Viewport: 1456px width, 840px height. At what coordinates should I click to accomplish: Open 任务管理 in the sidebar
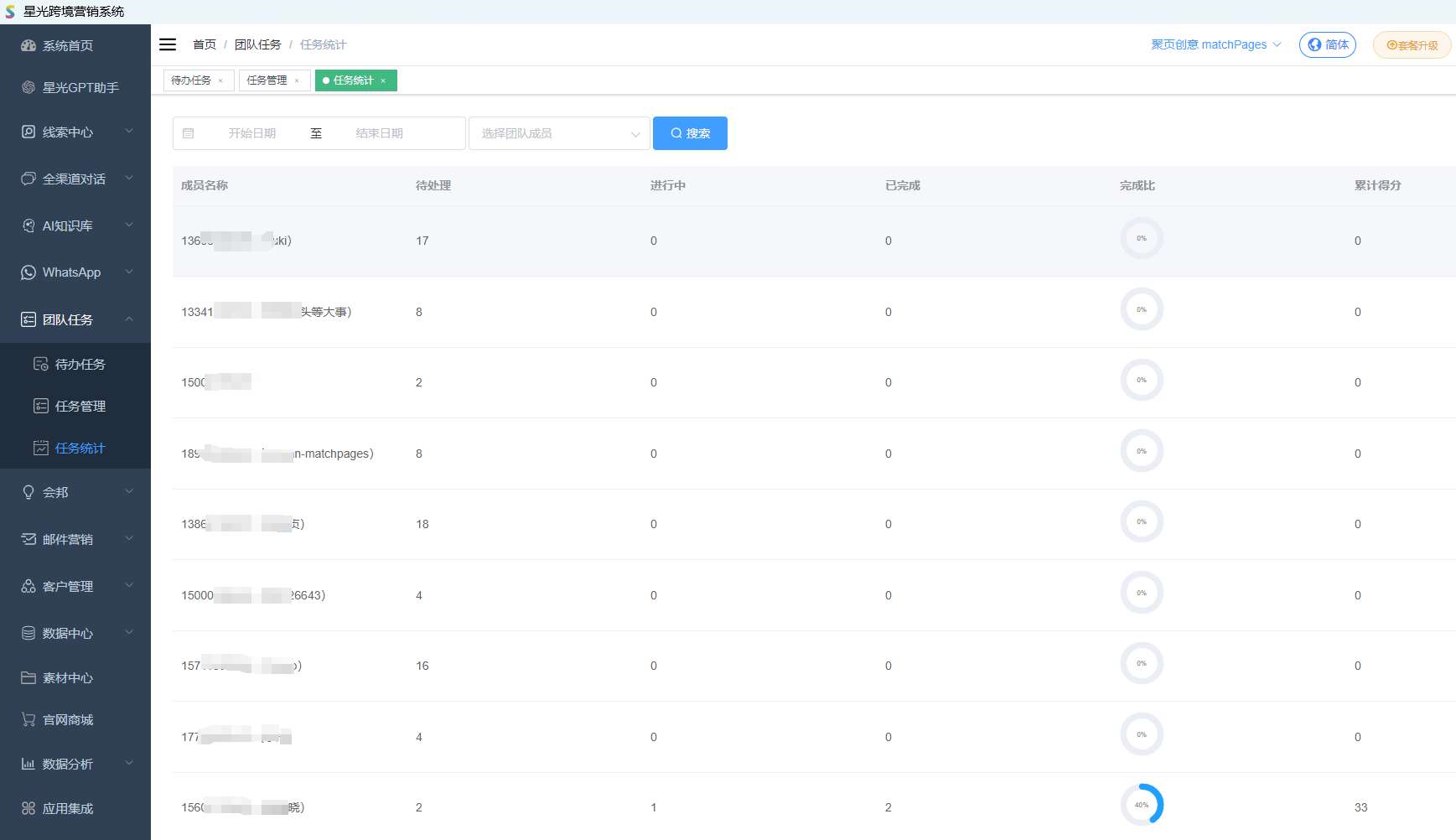tap(75, 406)
